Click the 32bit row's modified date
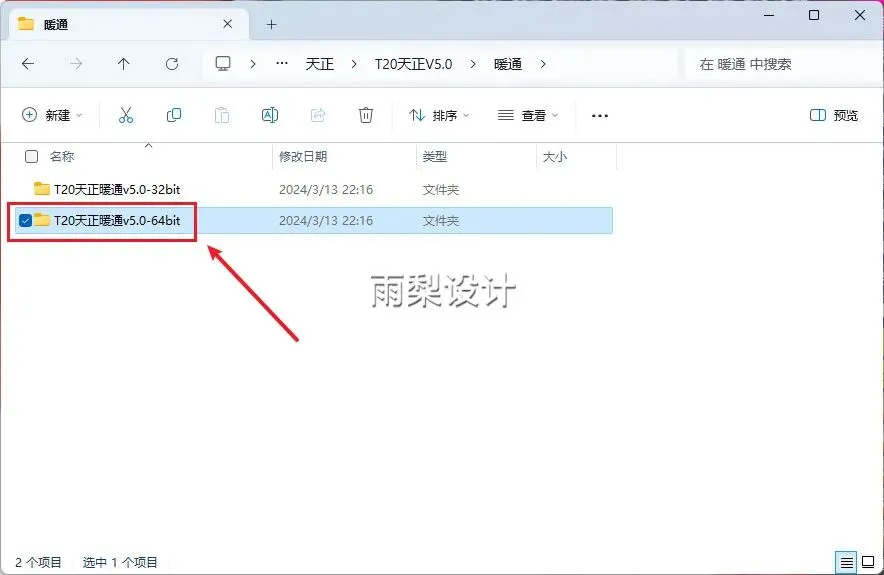This screenshot has height=575, width=884. 326,189
